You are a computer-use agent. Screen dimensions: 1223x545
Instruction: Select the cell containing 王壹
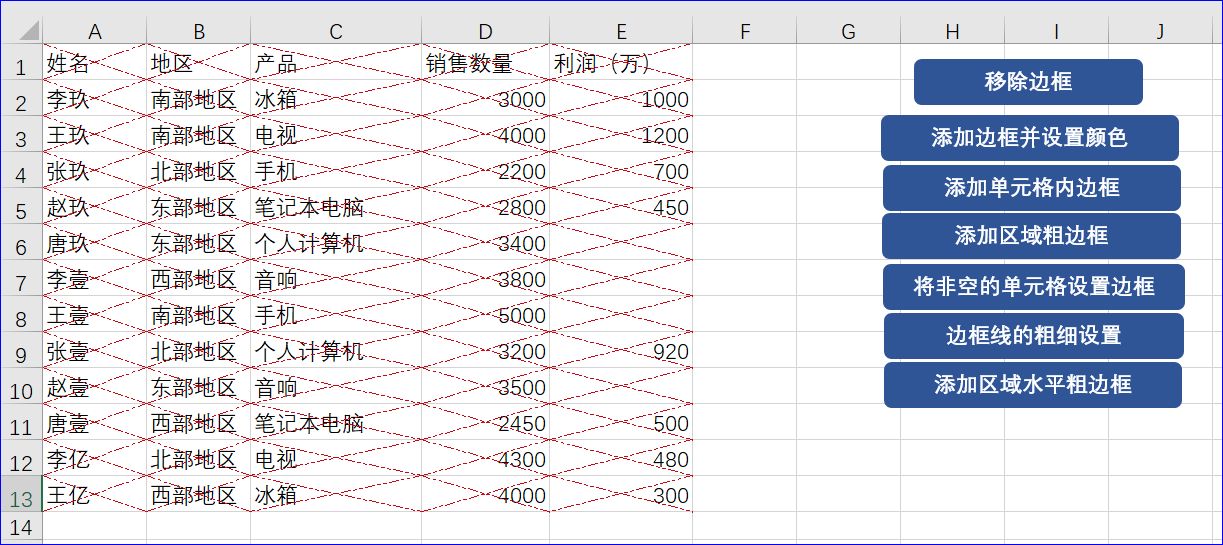[x=95, y=315]
